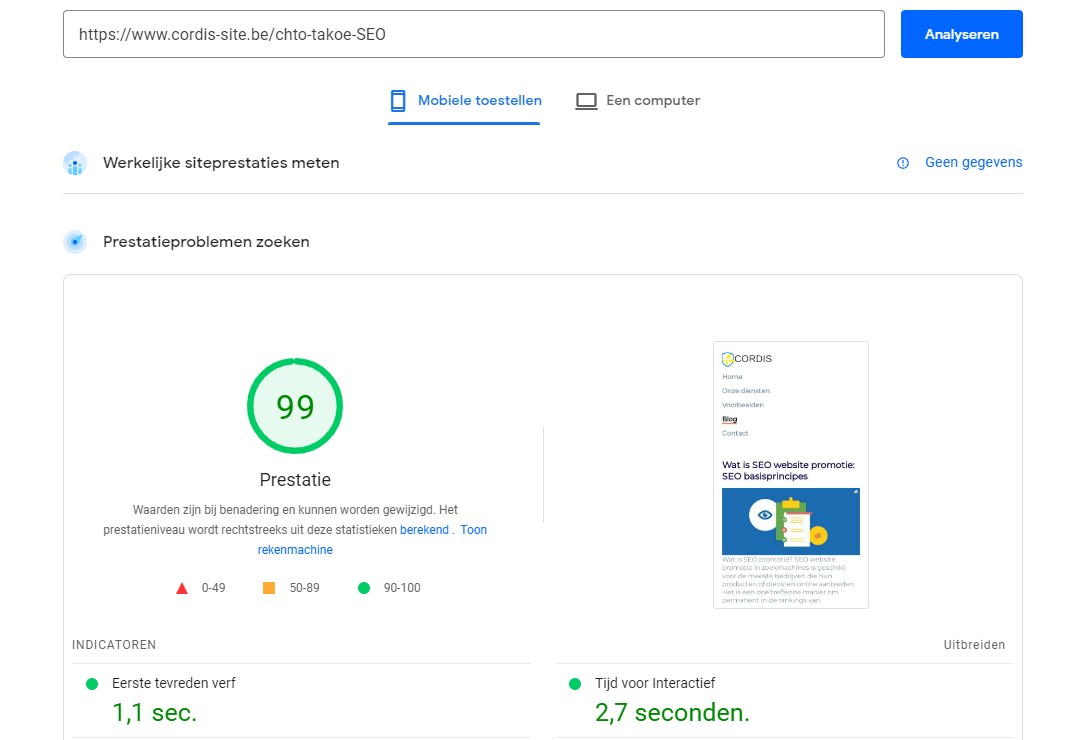The image size is (1085, 740).
Task: Click the red triangle 0-49 legend icon
Action: coord(182,588)
